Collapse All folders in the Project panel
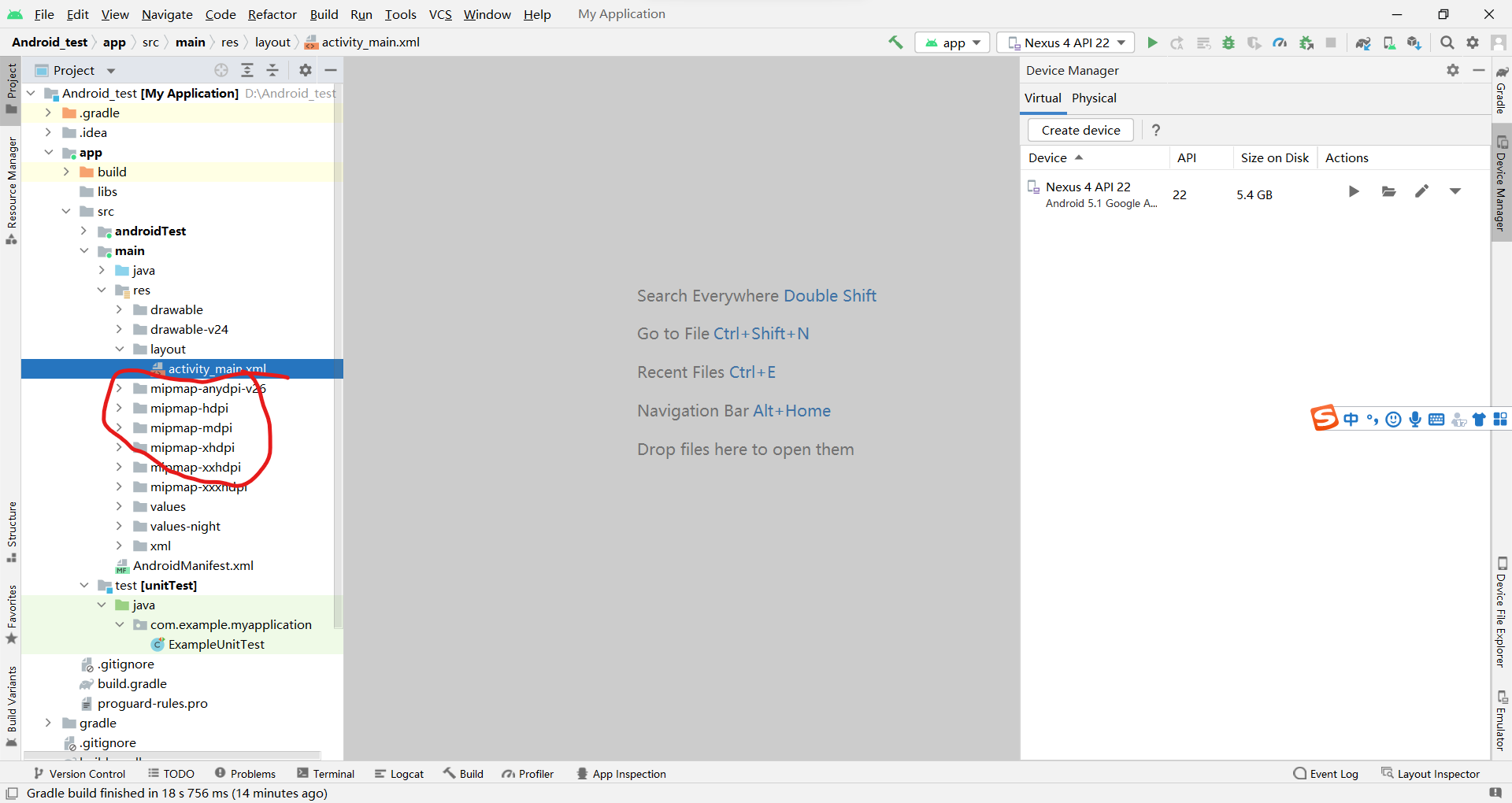This screenshot has width=1512, height=803. 272,69
